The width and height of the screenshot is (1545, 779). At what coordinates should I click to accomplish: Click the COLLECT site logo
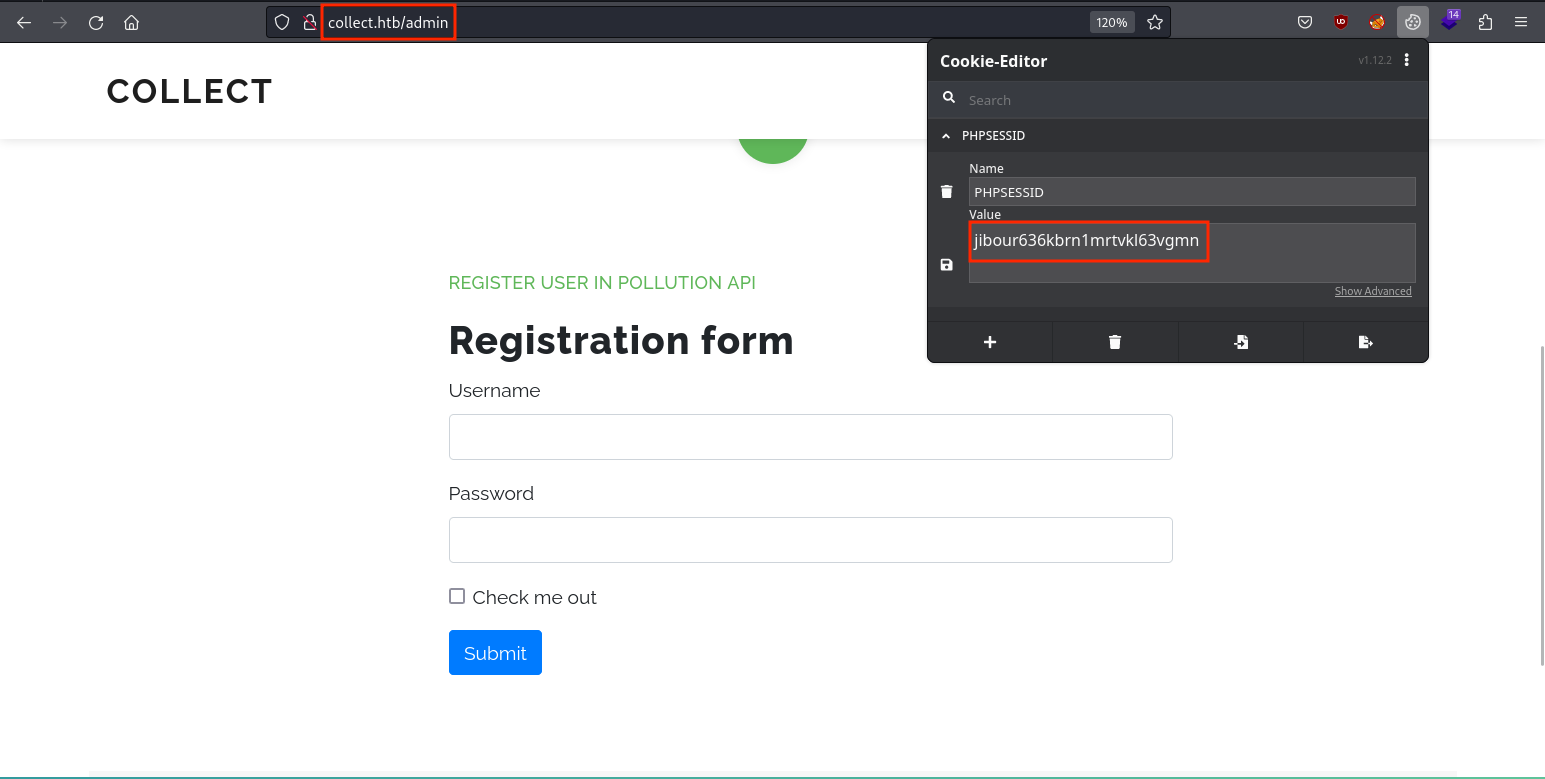coord(190,91)
